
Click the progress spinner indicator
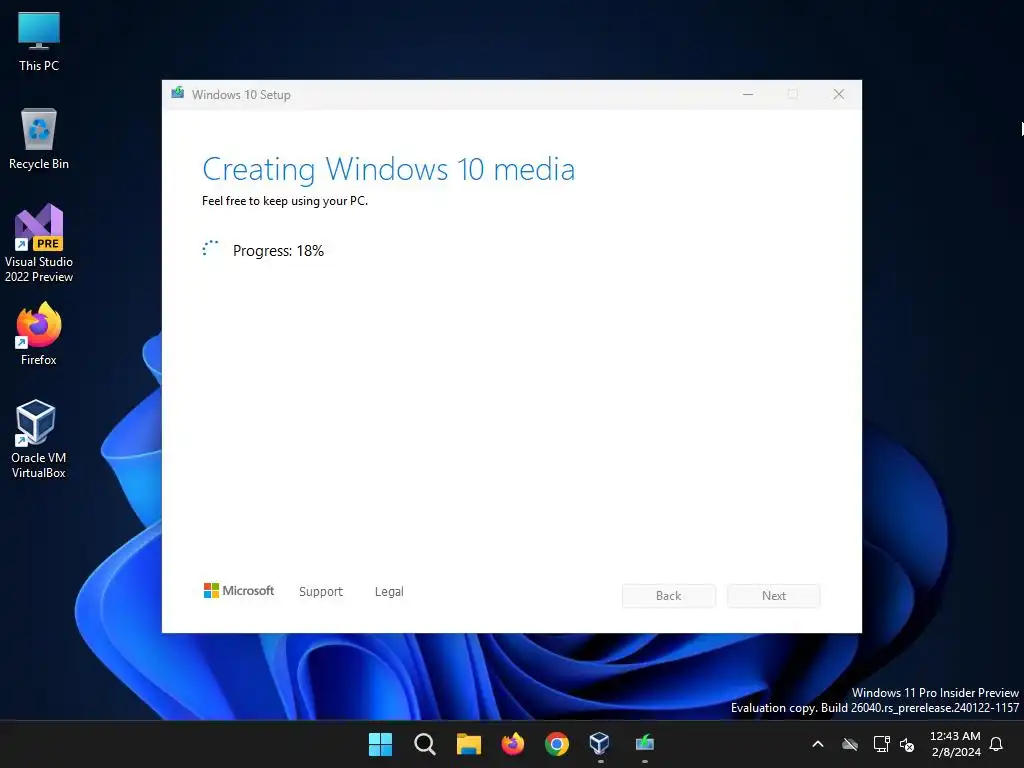coord(210,249)
